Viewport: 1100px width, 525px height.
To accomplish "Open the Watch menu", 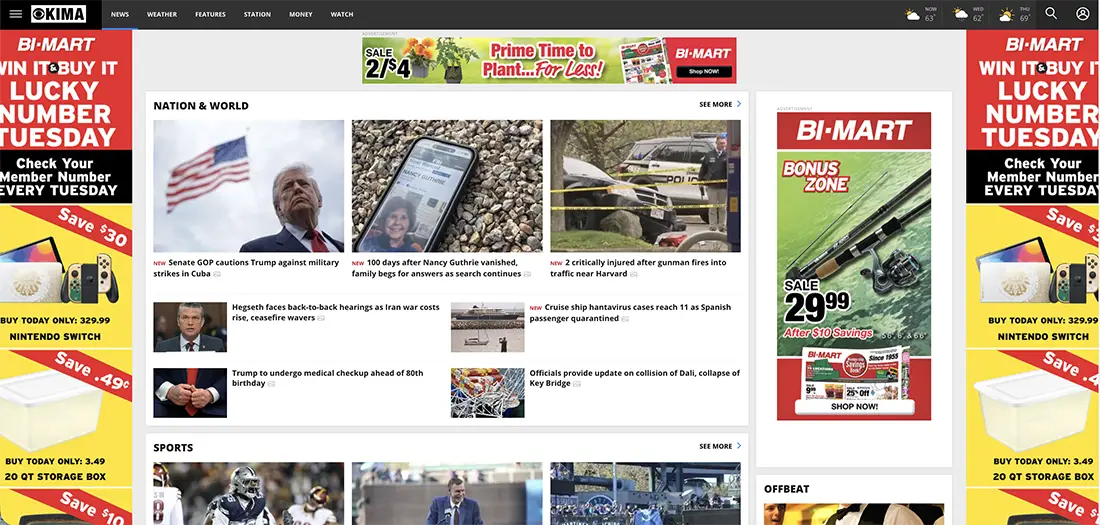I will 342,14.
